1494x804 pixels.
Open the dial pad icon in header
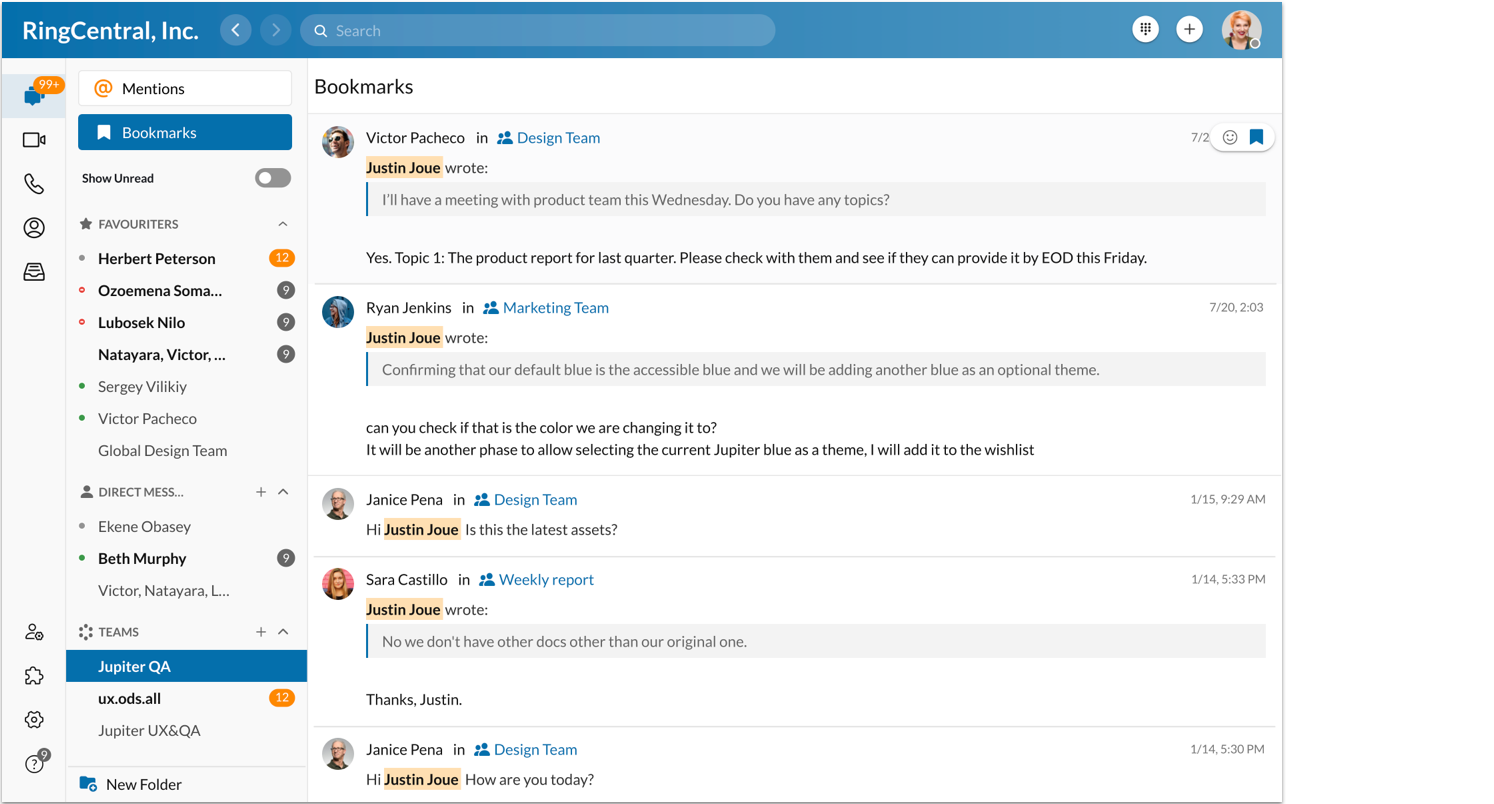click(x=1145, y=30)
